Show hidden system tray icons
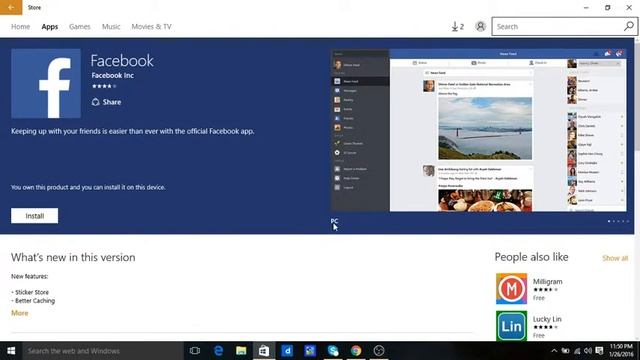The width and height of the screenshot is (640, 360). tap(554, 351)
